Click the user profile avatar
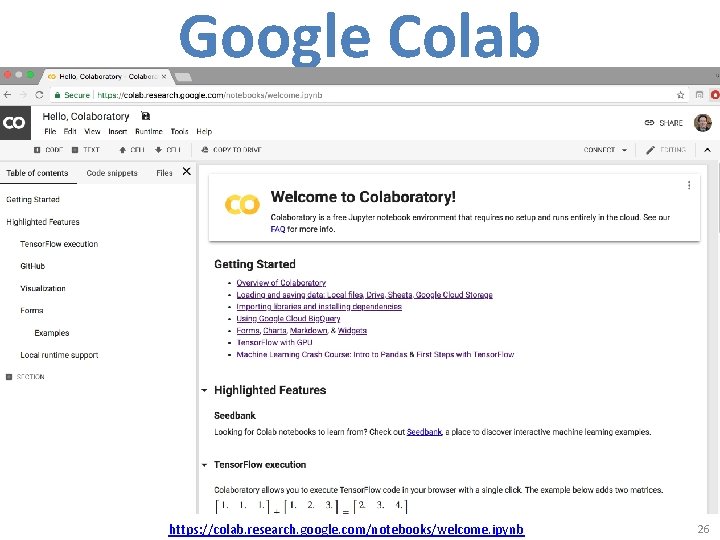720x540 pixels. 702,123
